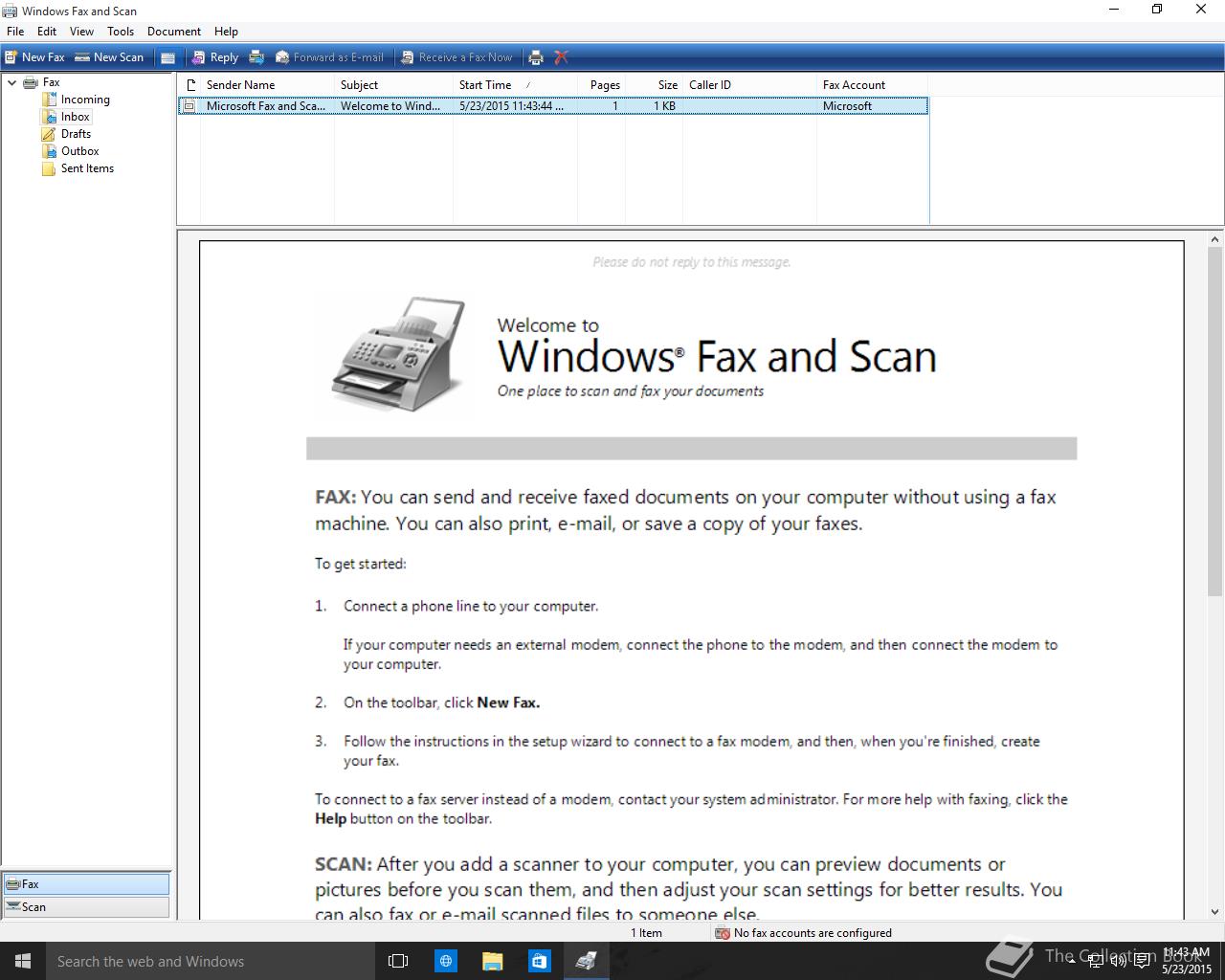The height and width of the screenshot is (980, 1225).
Task: Click the 'Welcome to Wind...' subject cell
Action: [x=390, y=106]
